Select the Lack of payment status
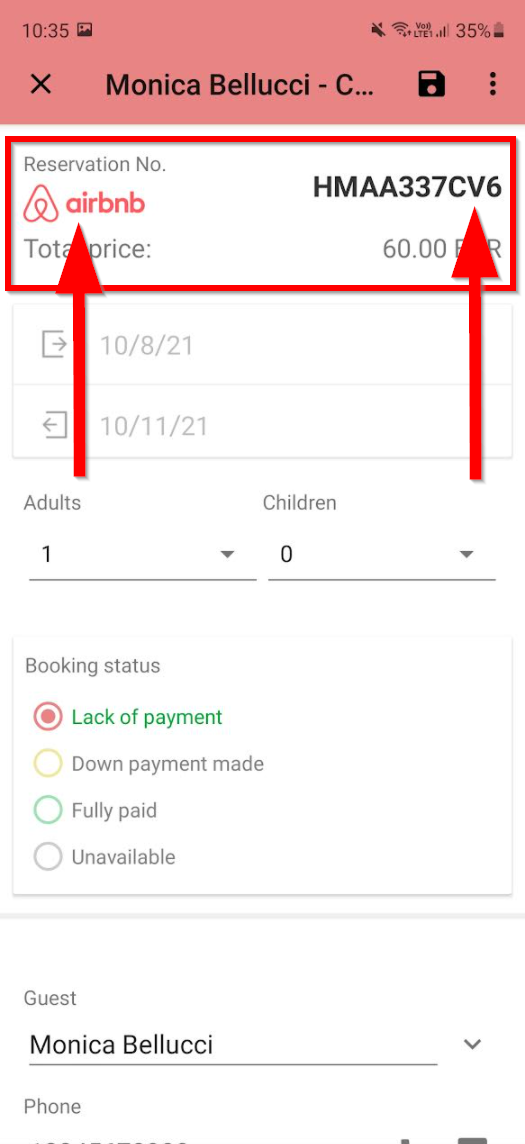Image resolution: width=525 pixels, height=1144 pixels. [128, 717]
